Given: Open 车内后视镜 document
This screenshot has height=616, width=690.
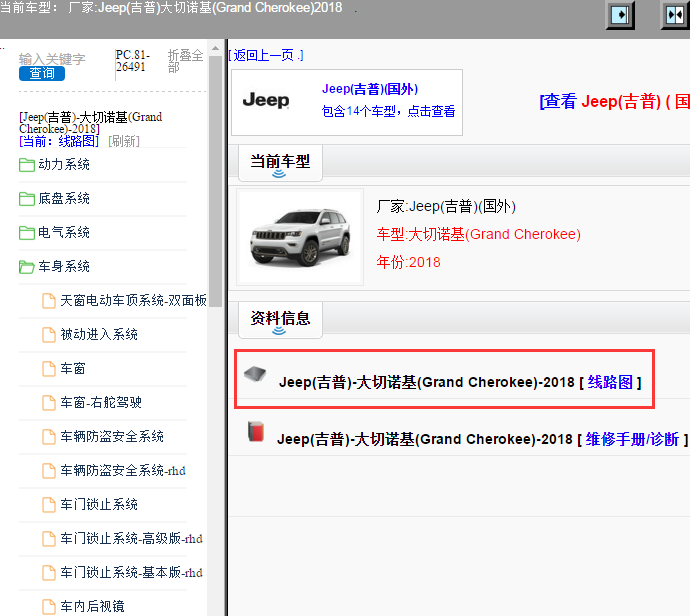Looking at the screenshot, I should tap(92, 606).
